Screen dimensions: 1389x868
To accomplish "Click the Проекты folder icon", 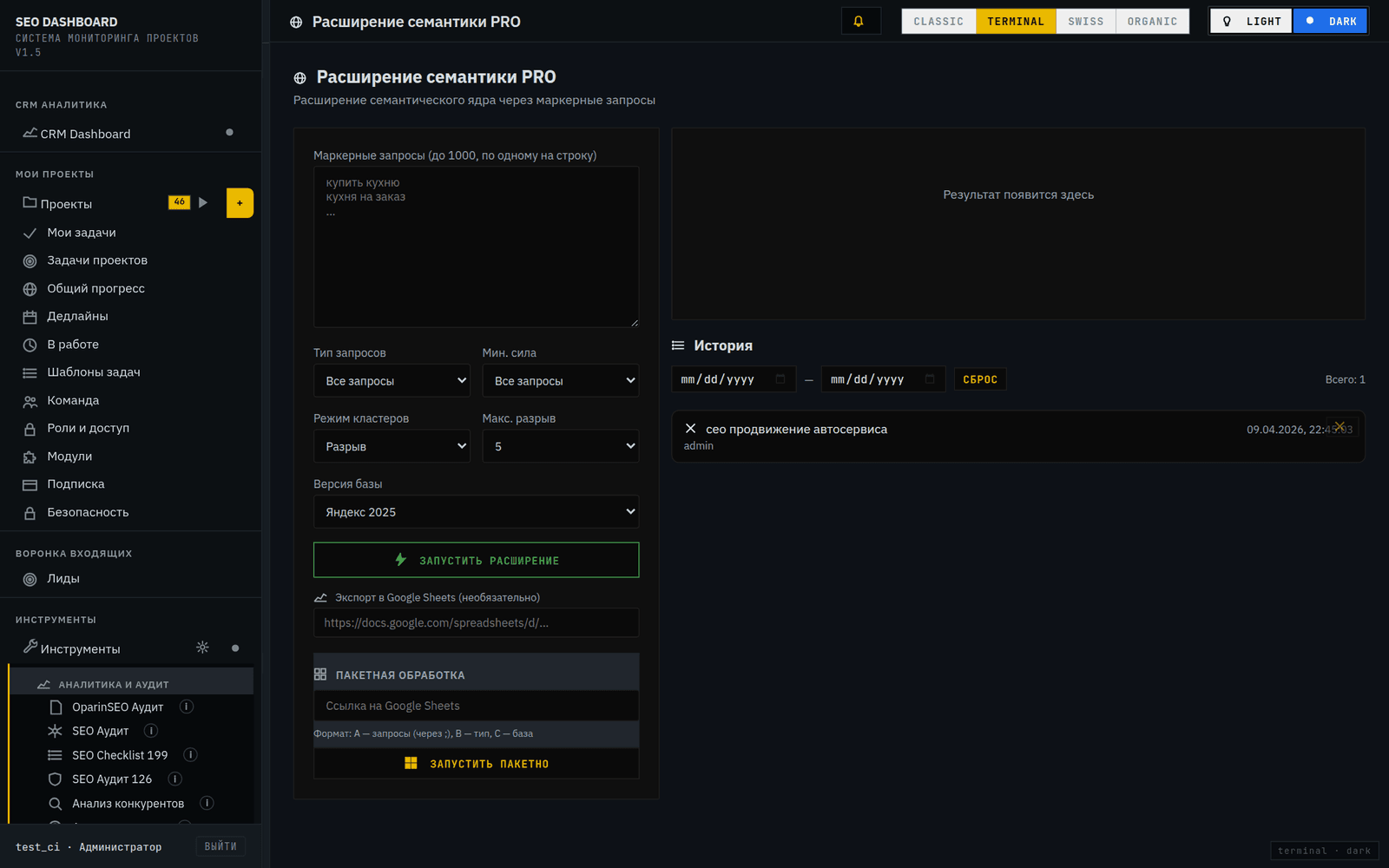I will coord(30,202).
